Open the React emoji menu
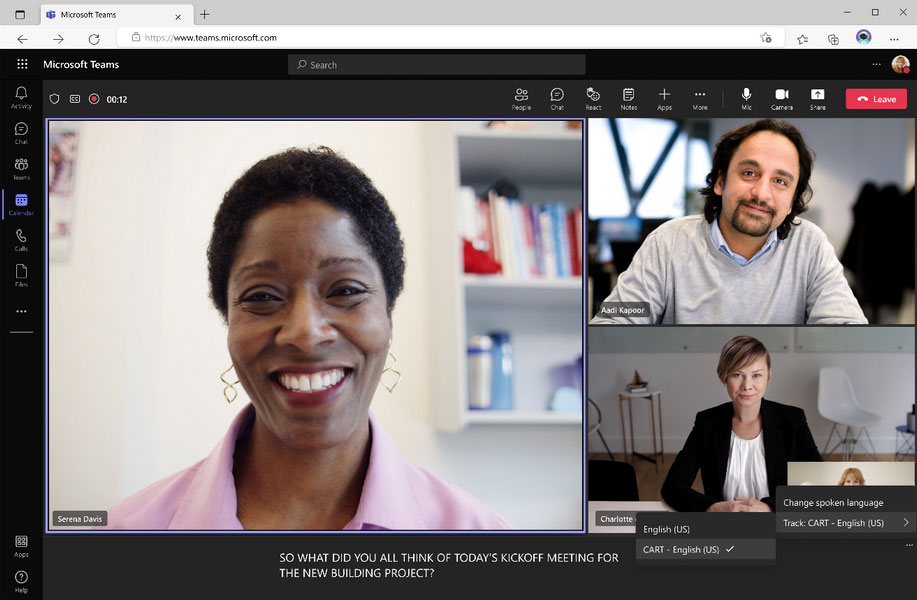The width and height of the screenshot is (917, 600). coord(593,98)
